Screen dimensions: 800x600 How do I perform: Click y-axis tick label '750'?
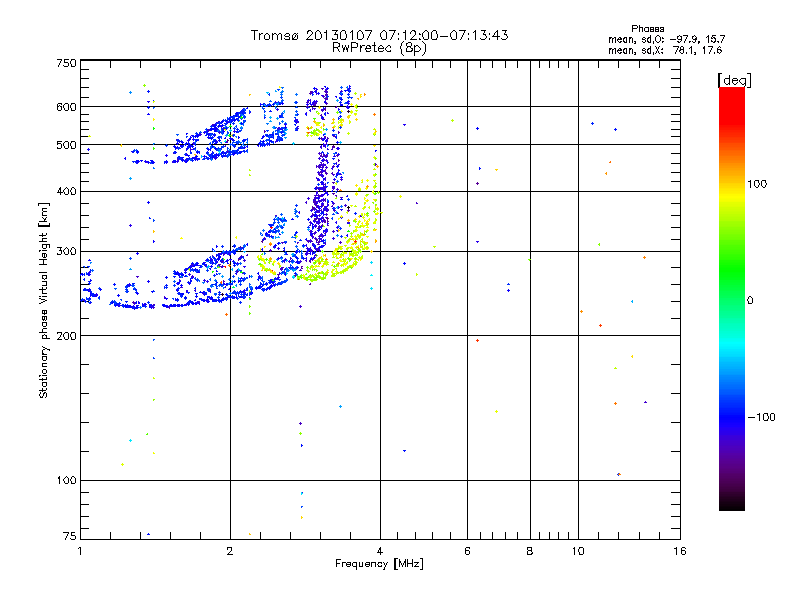(66, 63)
